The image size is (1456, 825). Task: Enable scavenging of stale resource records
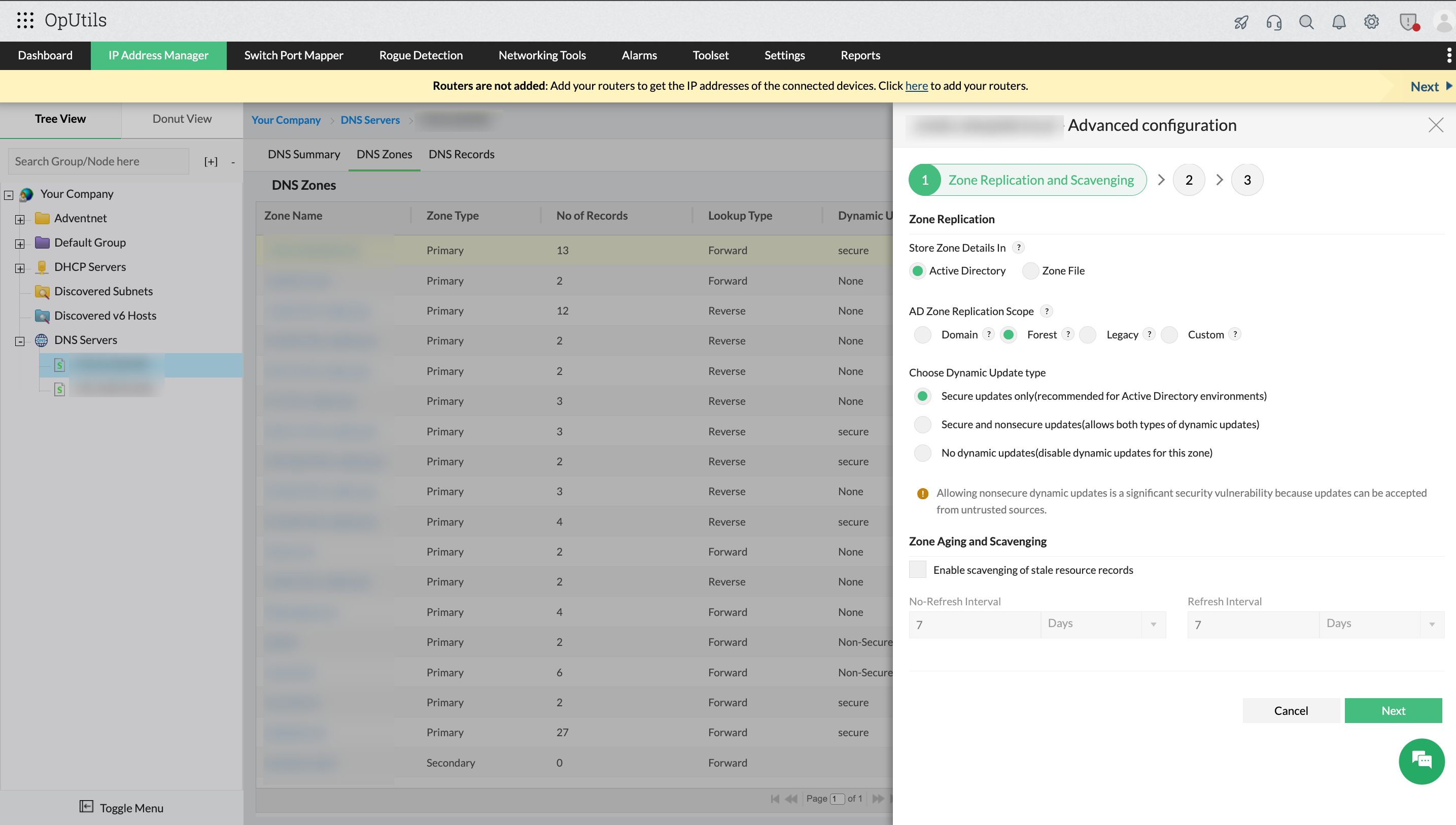coord(917,569)
